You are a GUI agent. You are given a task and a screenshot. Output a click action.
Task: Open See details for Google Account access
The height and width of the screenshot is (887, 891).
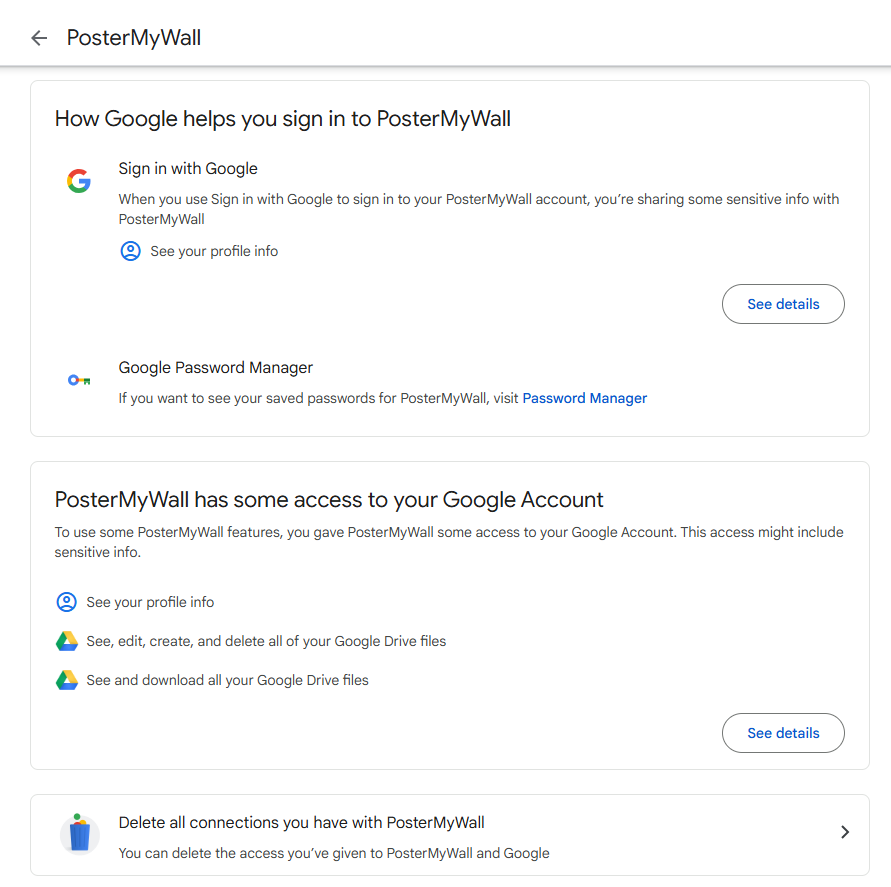[783, 733]
